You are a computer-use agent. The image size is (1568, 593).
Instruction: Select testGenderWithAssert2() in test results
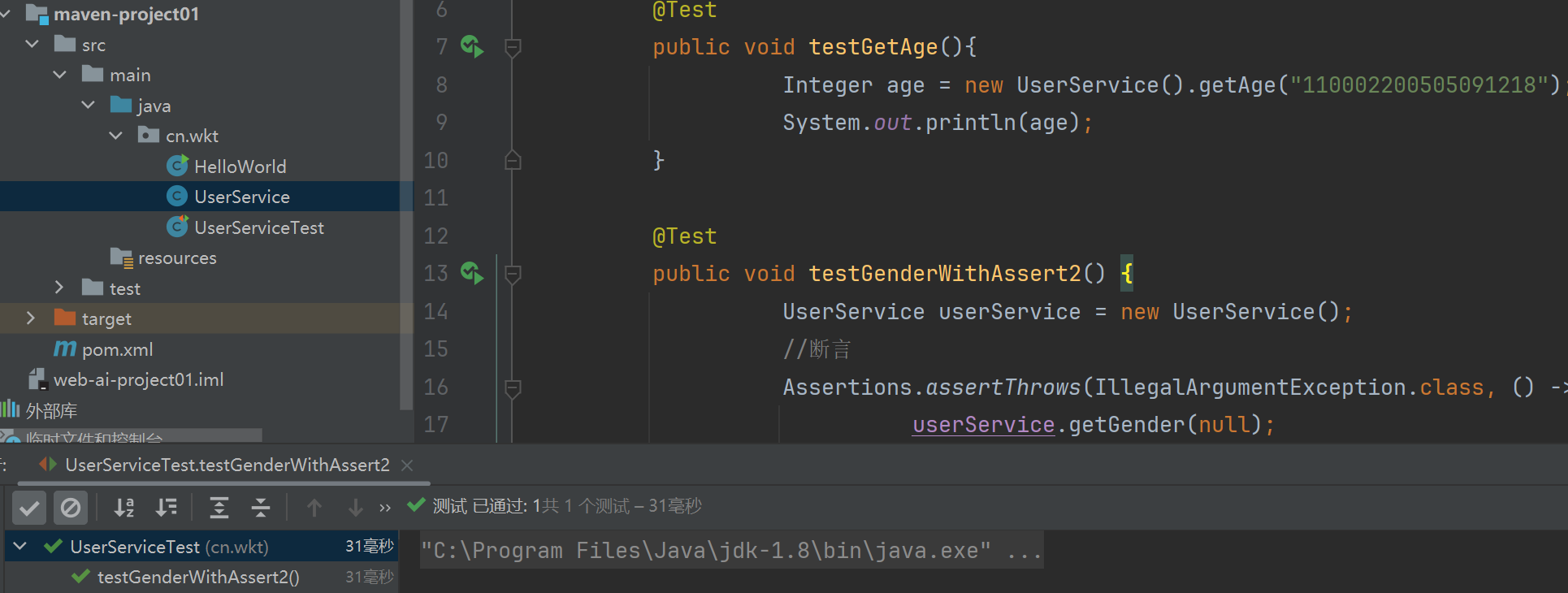pyautogui.click(x=198, y=578)
